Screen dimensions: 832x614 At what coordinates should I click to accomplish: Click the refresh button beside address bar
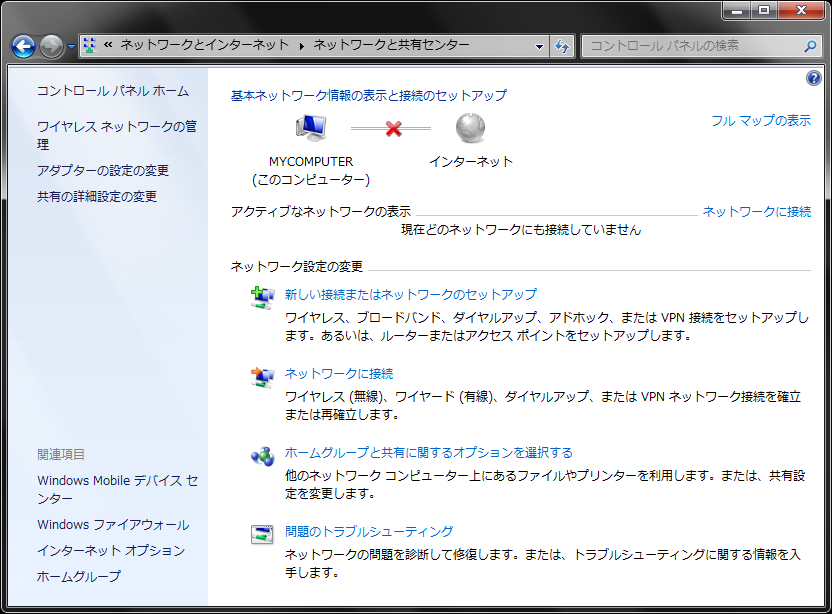562,46
